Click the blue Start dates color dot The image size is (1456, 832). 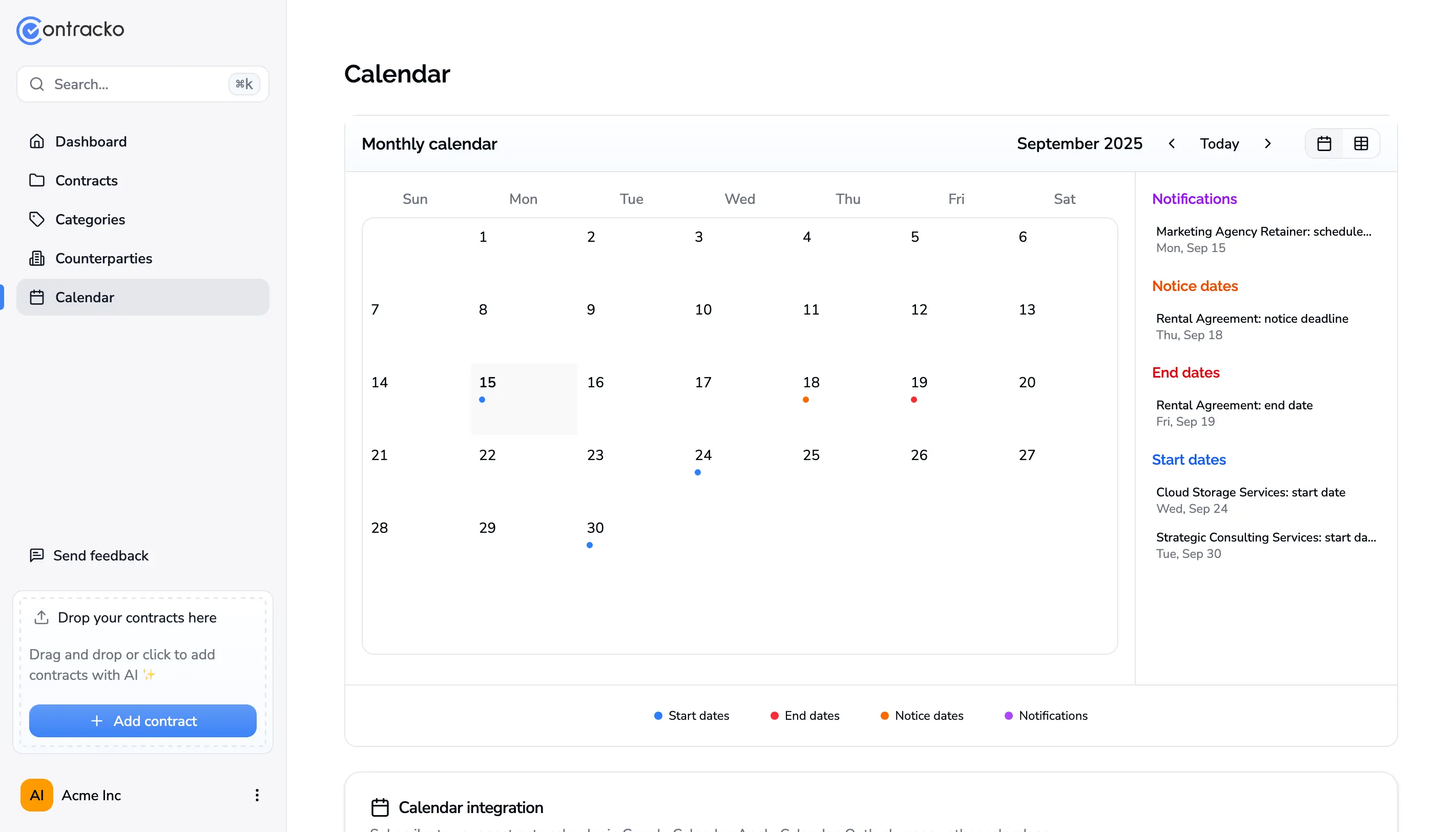(658, 715)
